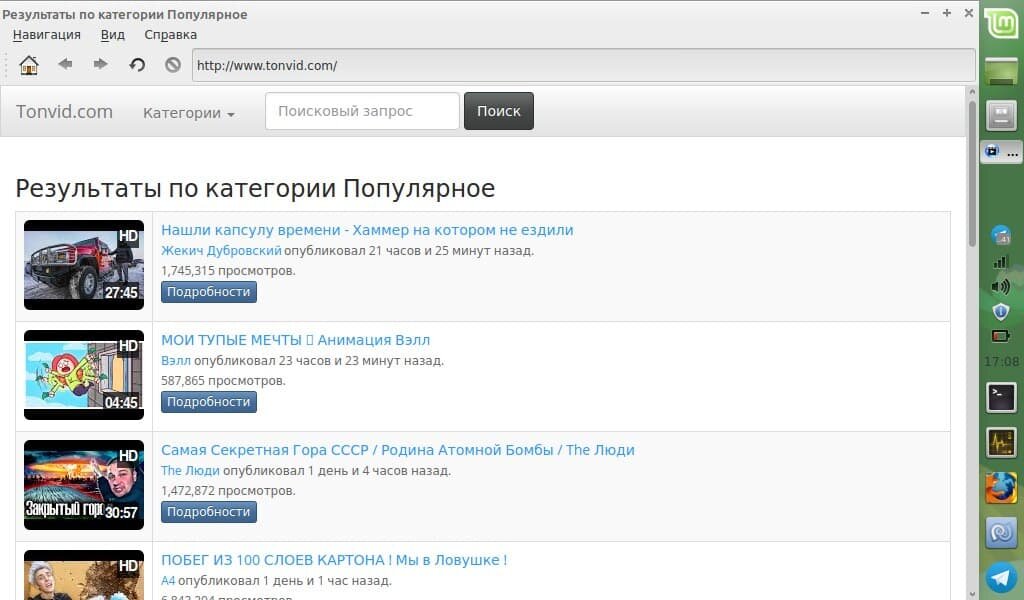The height and width of the screenshot is (600, 1024).
Task: Open the system monitor from the panel
Action: tap(1001, 442)
